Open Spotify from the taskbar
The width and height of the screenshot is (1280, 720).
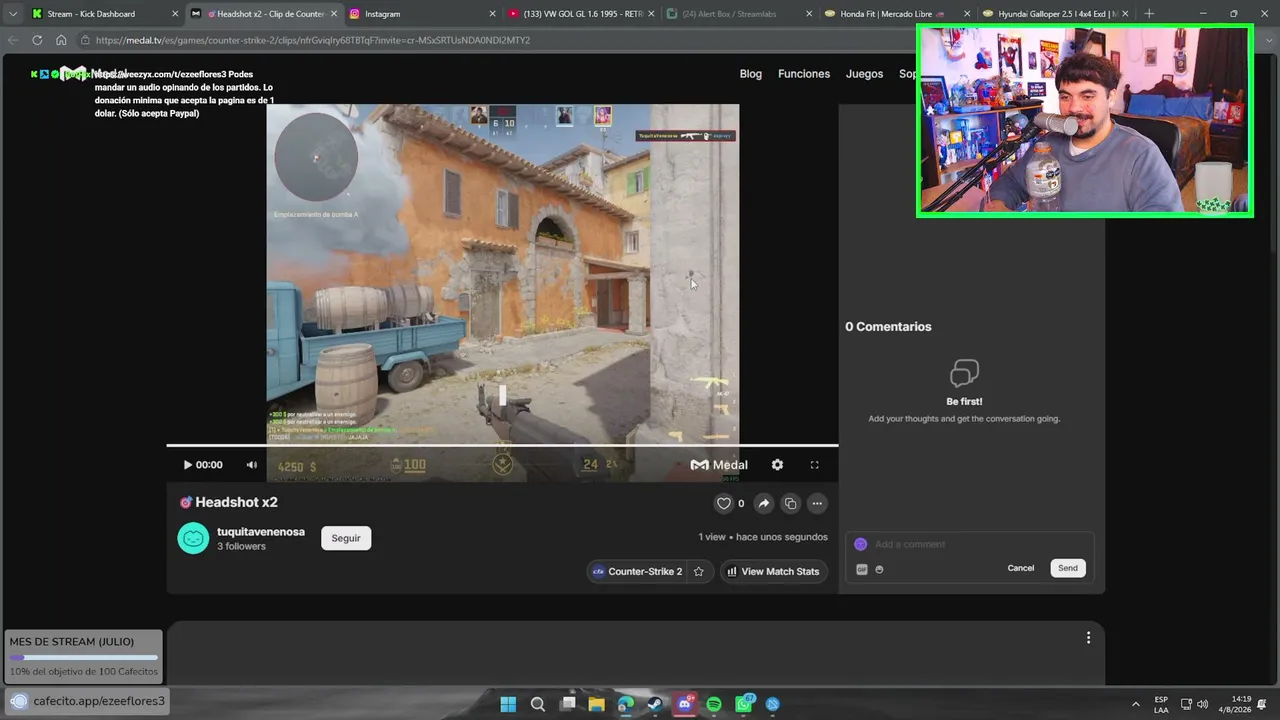click(x=714, y=704)
